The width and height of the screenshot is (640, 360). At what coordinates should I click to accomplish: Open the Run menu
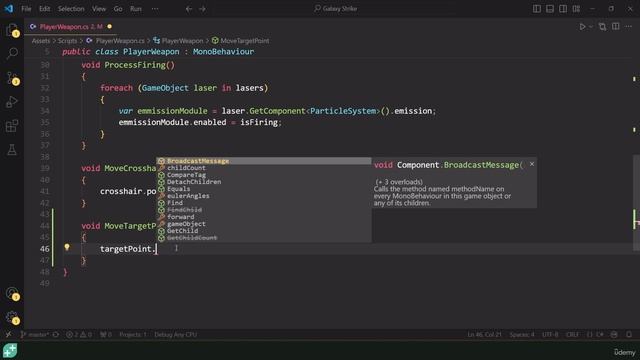[136, 9]
